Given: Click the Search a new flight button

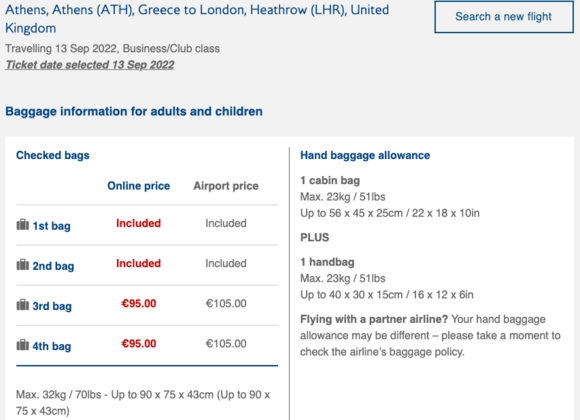Looking at the screenshot, I should 504,17.
